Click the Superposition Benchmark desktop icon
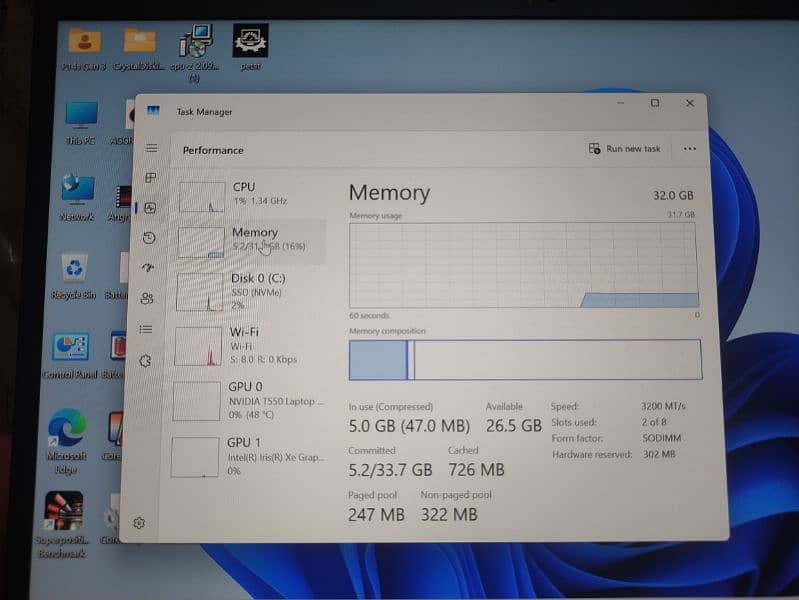The width and height of the screenshot is (799, 600). pos(63,525)
